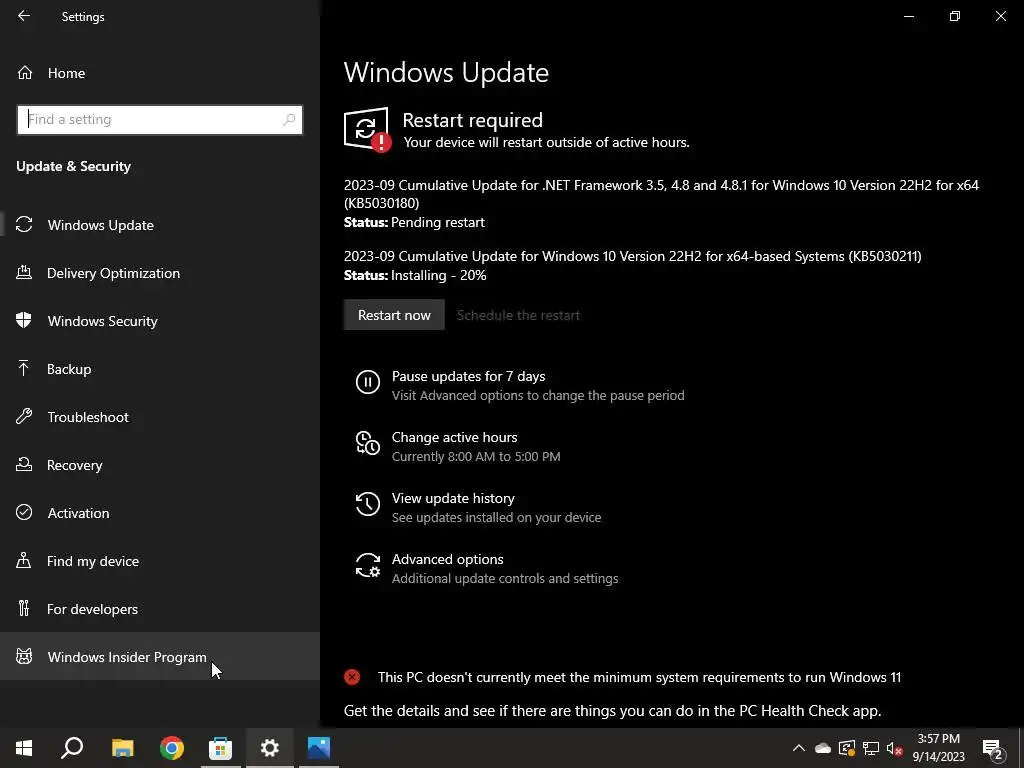Click the Delivery Optimization icon
The height and width of the screenshot is (768, 1024).
click(x=24, y=273)
